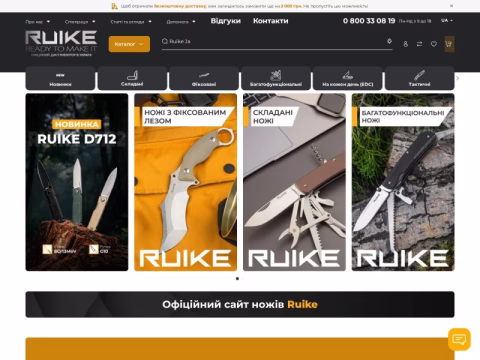The height and width of the screenshot is (360, 480).
Task: Open the Каталог dropdown button
Action: [129, 44]
